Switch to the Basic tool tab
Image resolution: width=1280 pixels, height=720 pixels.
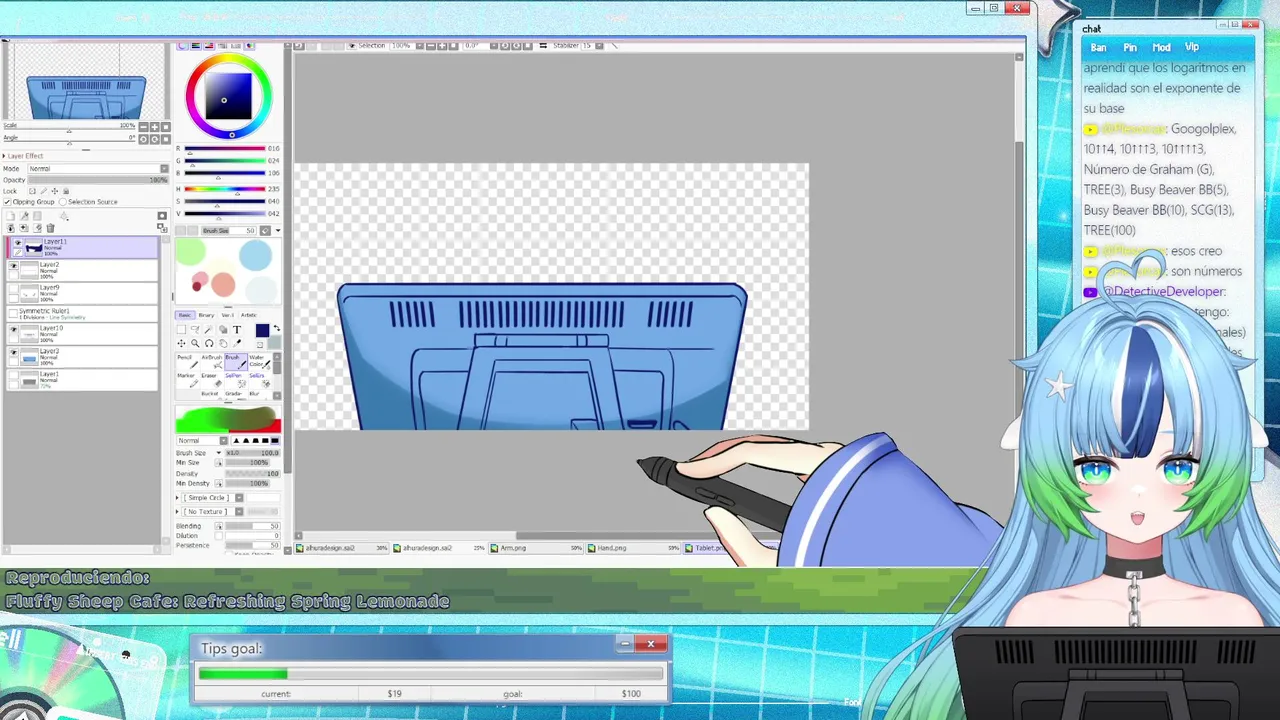pyautogui.click(x=185, y=315)
